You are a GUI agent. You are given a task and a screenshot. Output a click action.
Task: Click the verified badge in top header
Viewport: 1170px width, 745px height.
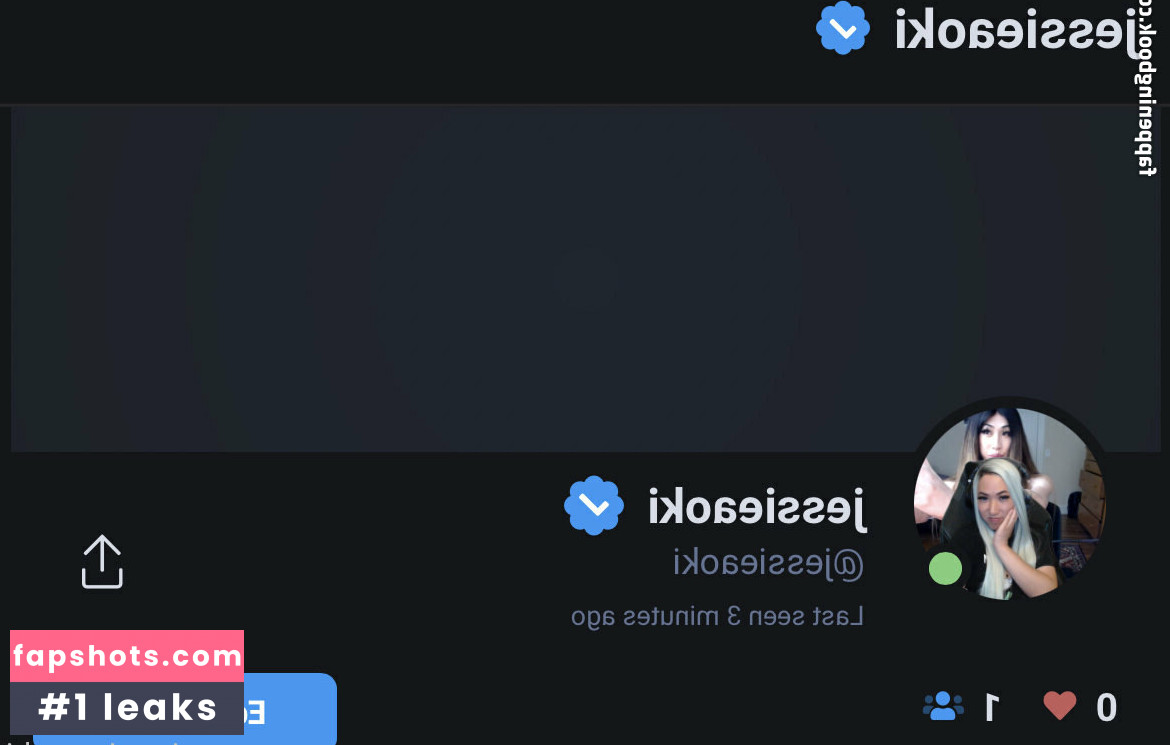coord(843,28)
